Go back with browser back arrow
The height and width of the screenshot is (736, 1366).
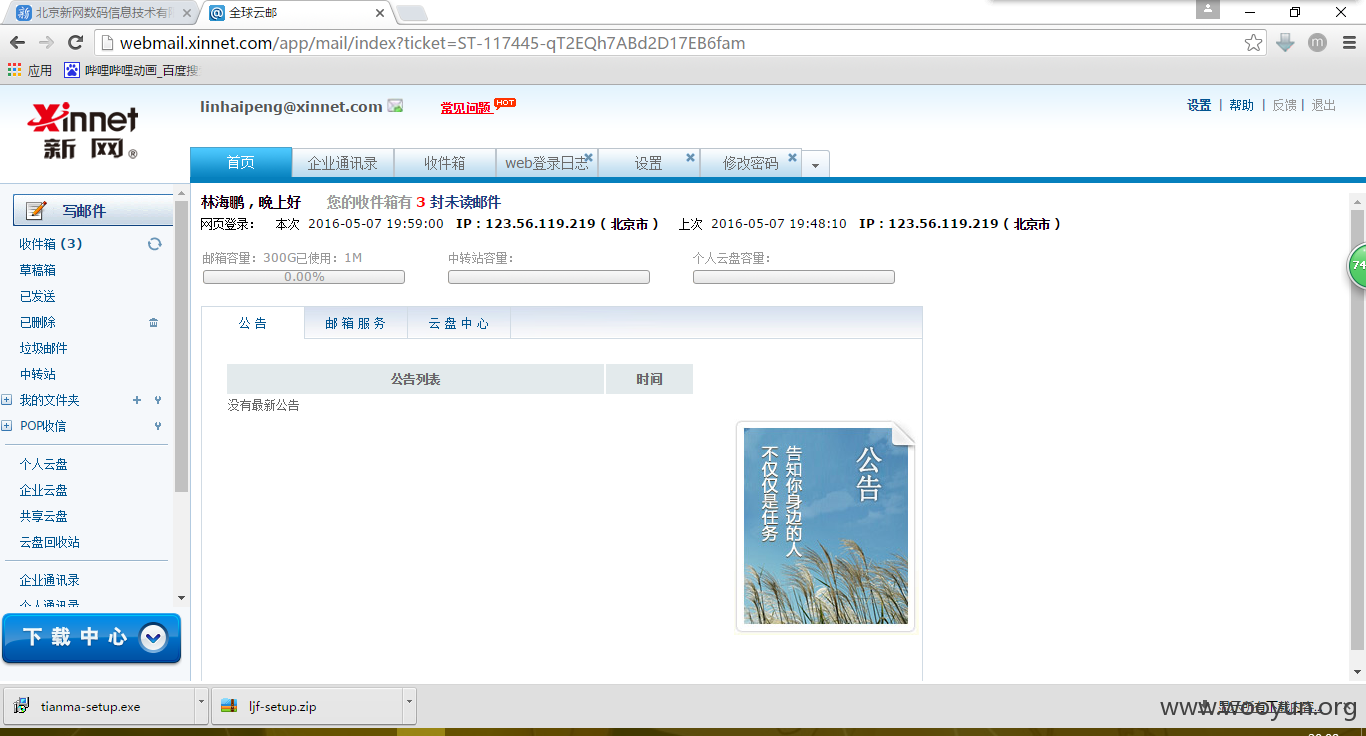[17, 42]
